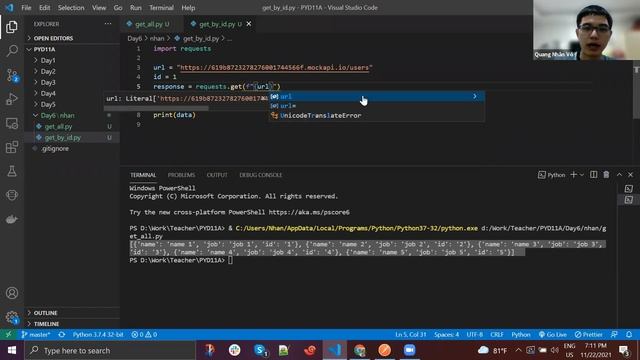Switch to the get_all.py editor tab
The height and width of the screenshot is (360, 640).
151,24
